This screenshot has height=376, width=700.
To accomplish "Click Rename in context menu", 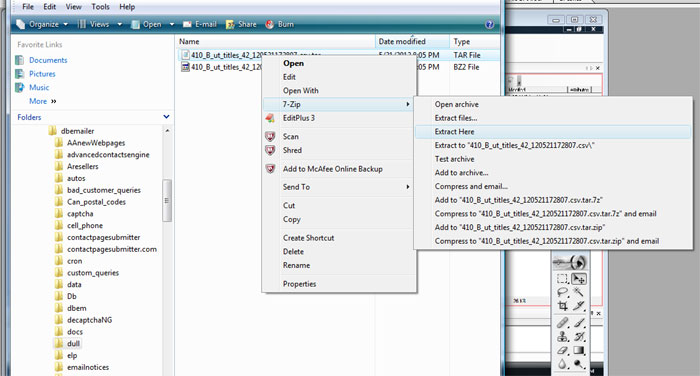I will point(339,265).
